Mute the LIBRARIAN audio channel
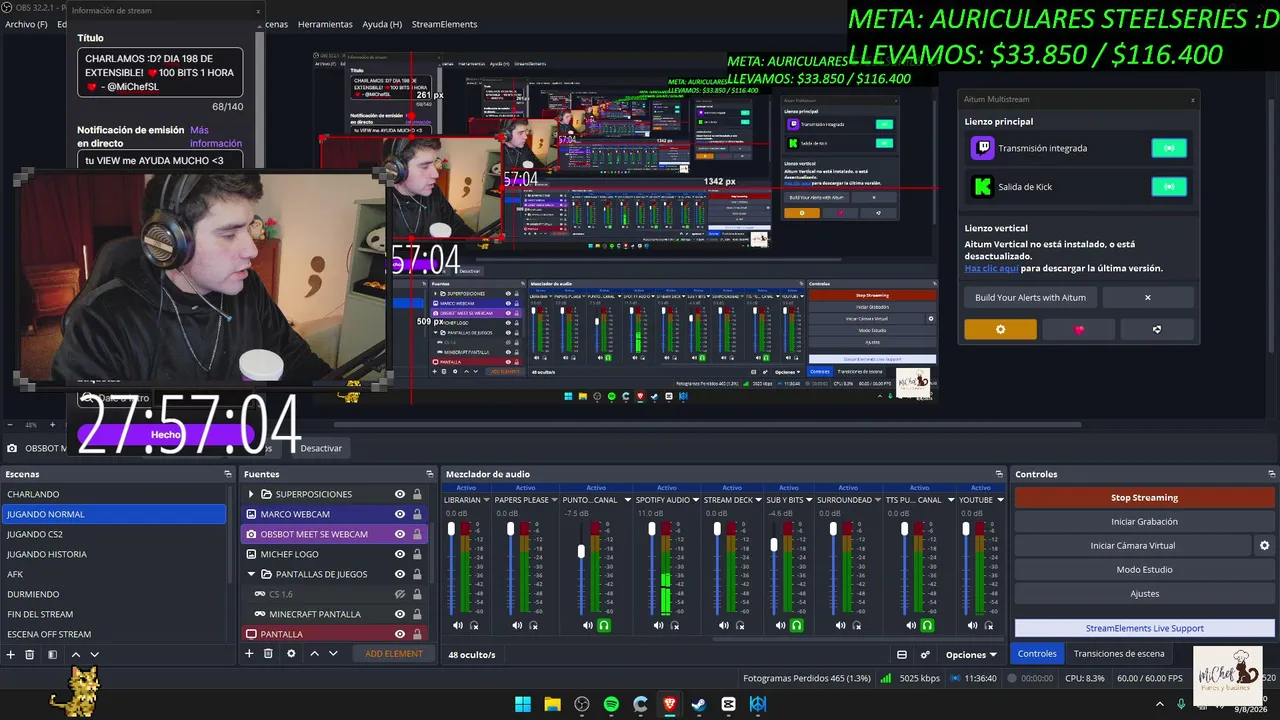 click(x=457, y=625)
